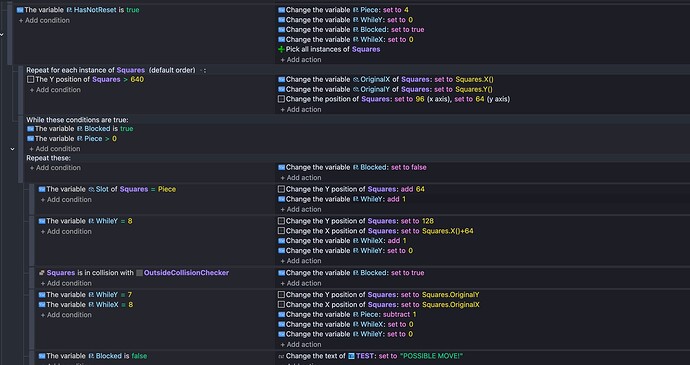This screenshot has width=690, height=365.
Task: Click position icon of Y position > 640 condition
Action: point(30,80)
